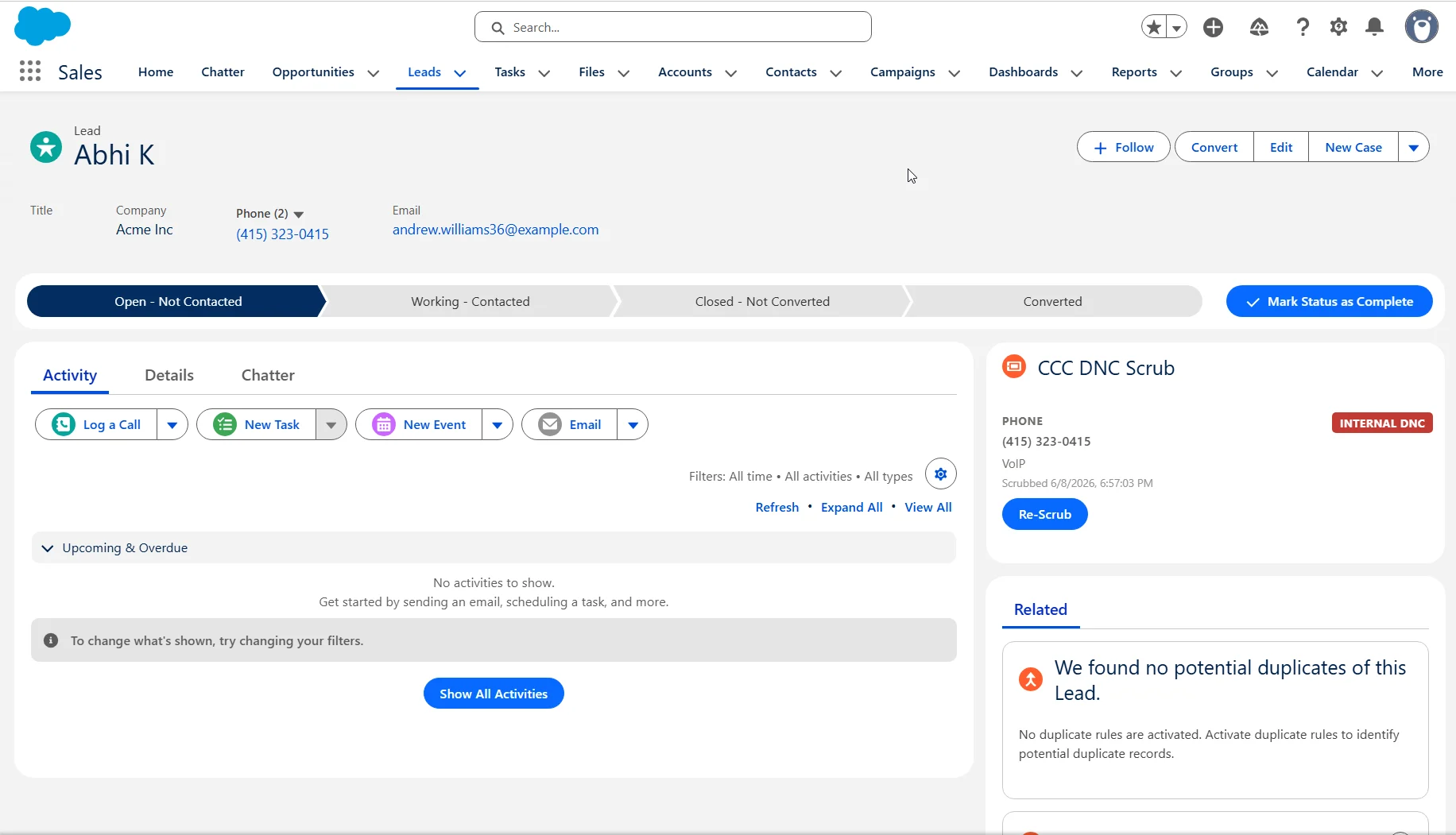1456x835 pixels.
Task: Open the More navigation menu
Action: pyautogui.click(x=1427, y=72)
